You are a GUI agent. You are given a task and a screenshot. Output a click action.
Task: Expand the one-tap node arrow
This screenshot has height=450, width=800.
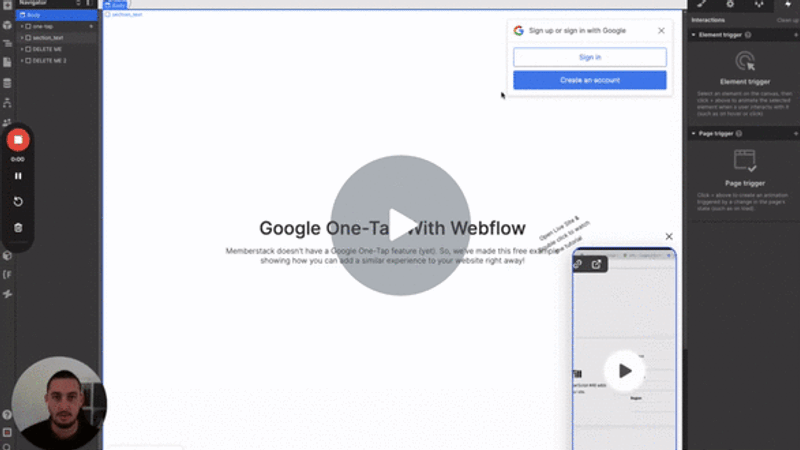tap(22, 27)
